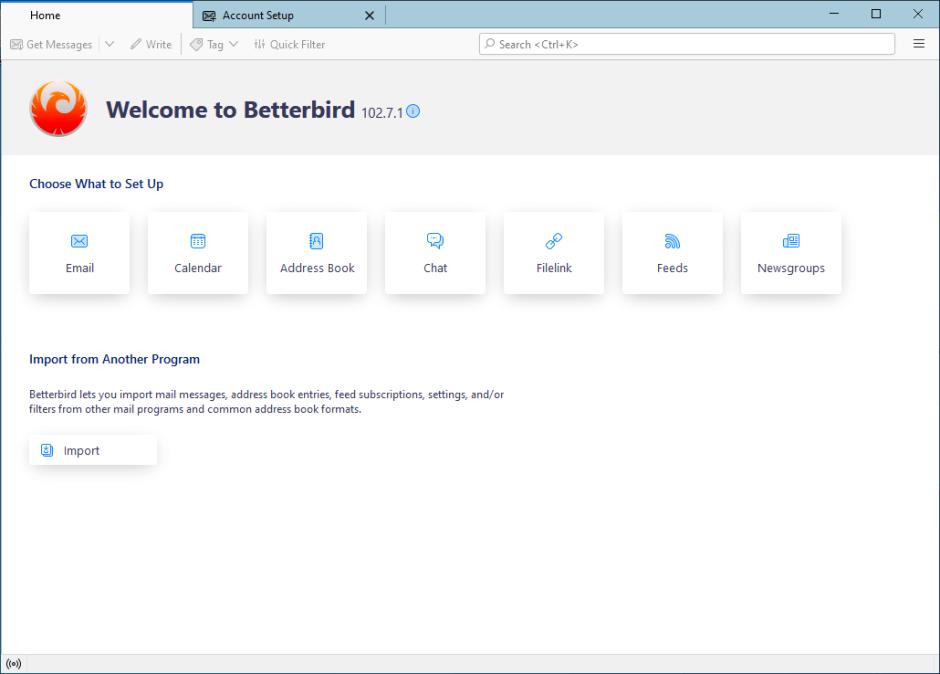Focus the Search Ctrl+K field

click(x=687, y=44)
